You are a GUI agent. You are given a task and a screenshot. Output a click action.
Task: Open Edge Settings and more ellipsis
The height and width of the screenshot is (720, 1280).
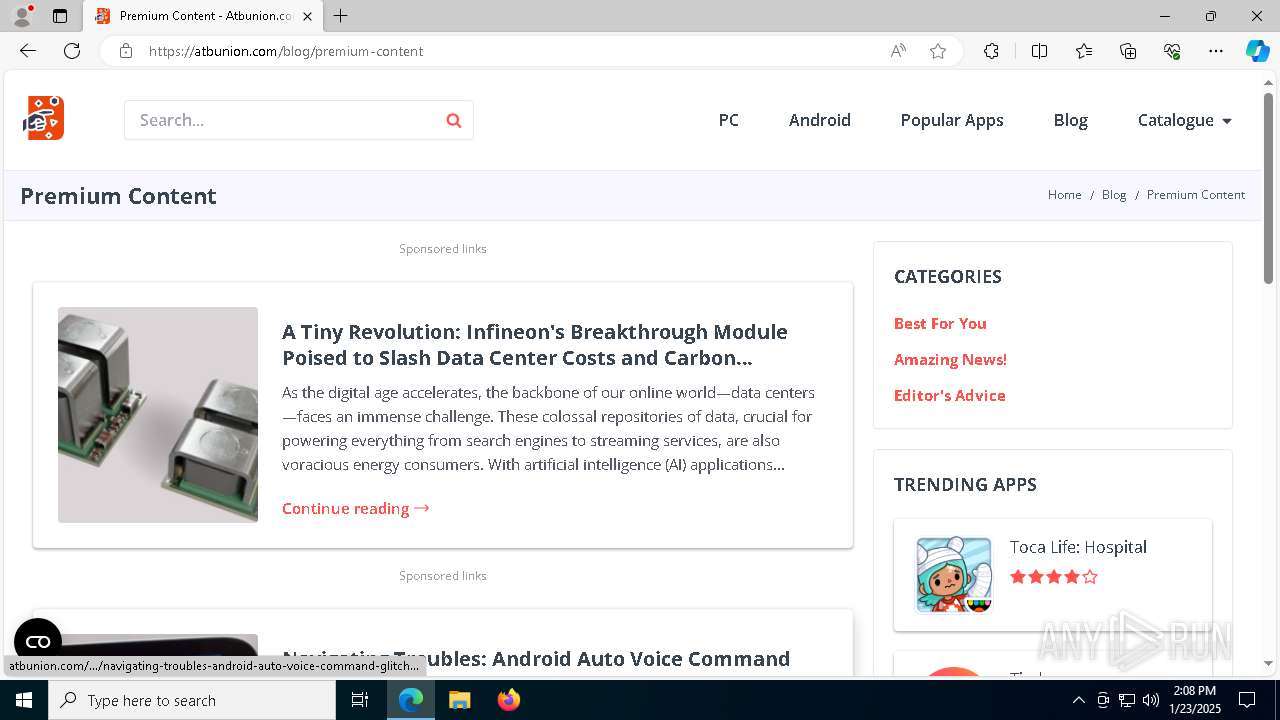coord(1216,51)
